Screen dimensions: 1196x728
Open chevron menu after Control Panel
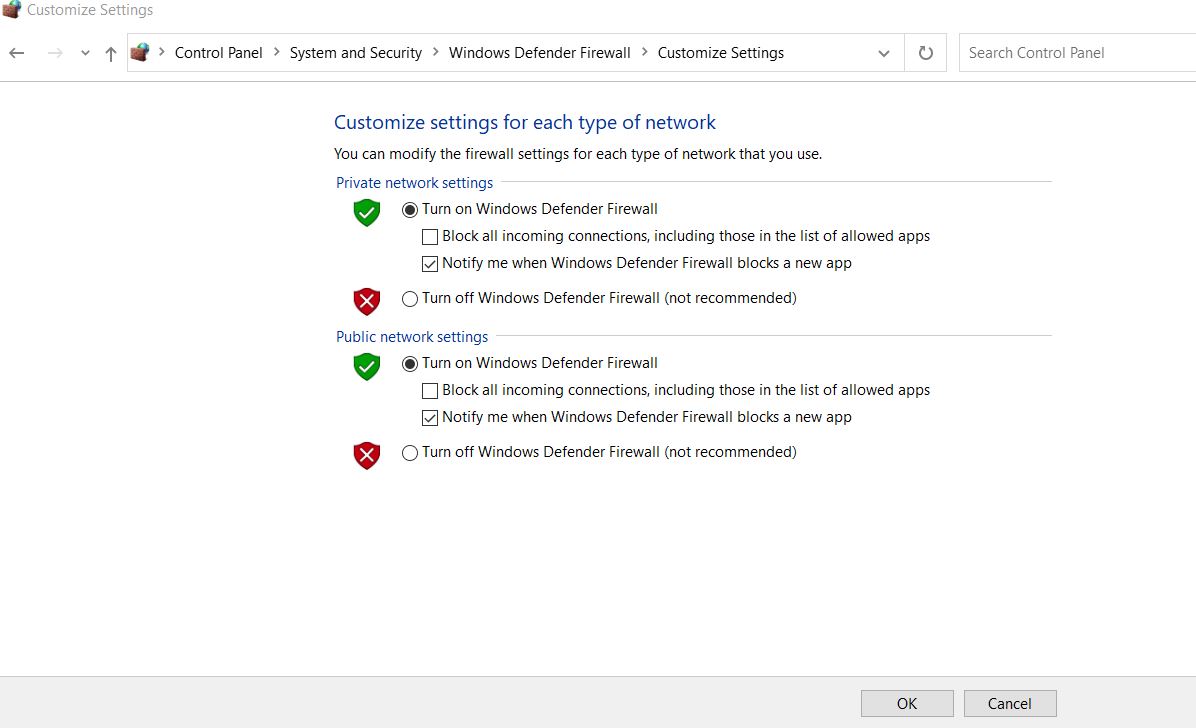tap(276, 52)
